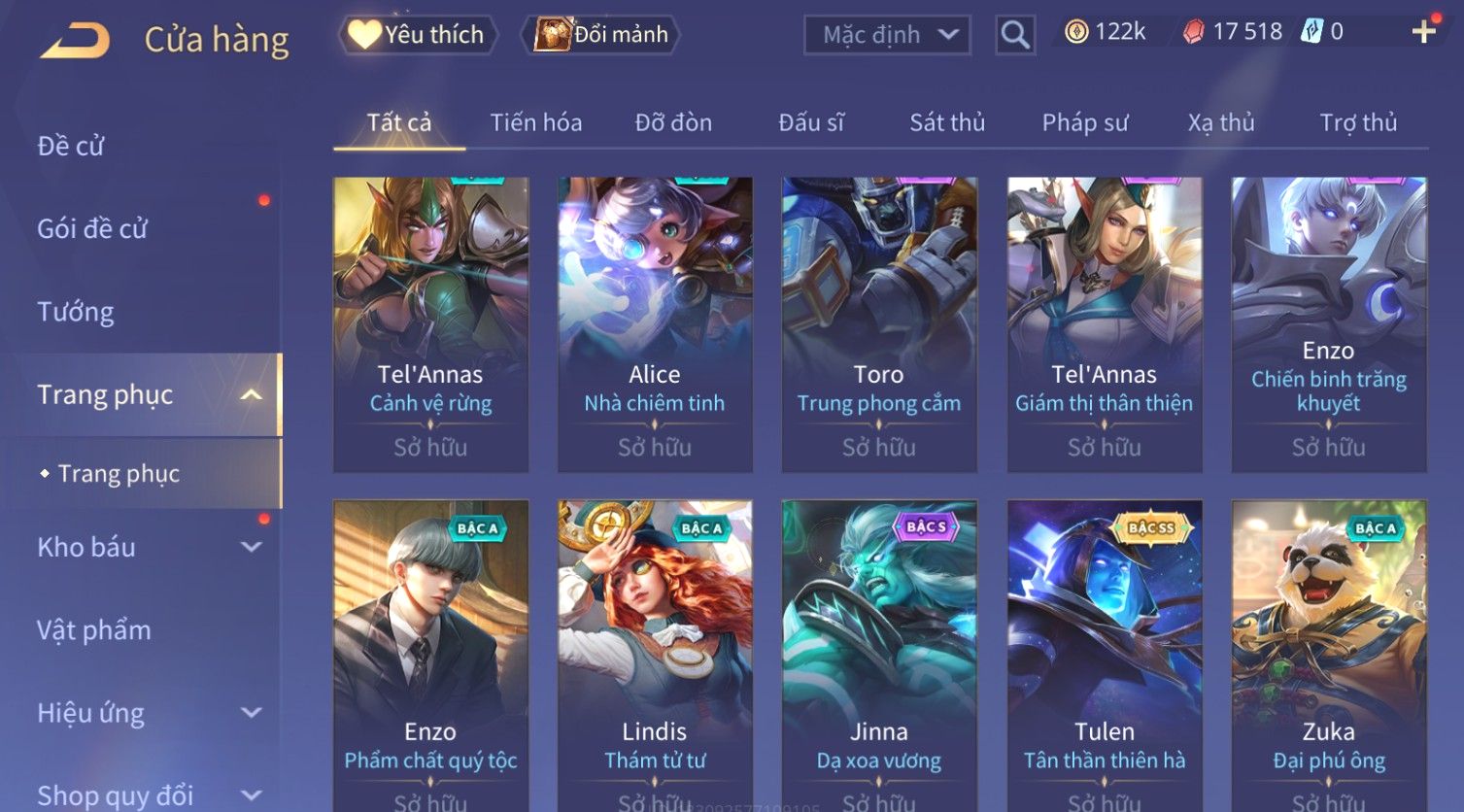Click the back arrow icon

(74, 41)
